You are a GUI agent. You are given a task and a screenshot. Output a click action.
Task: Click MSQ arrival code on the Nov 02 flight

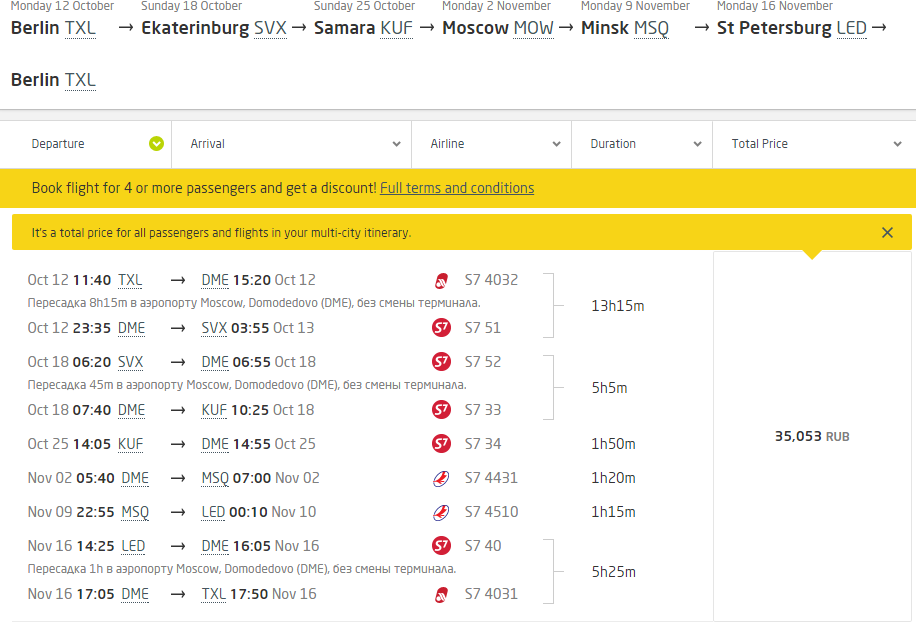point(215,478)
